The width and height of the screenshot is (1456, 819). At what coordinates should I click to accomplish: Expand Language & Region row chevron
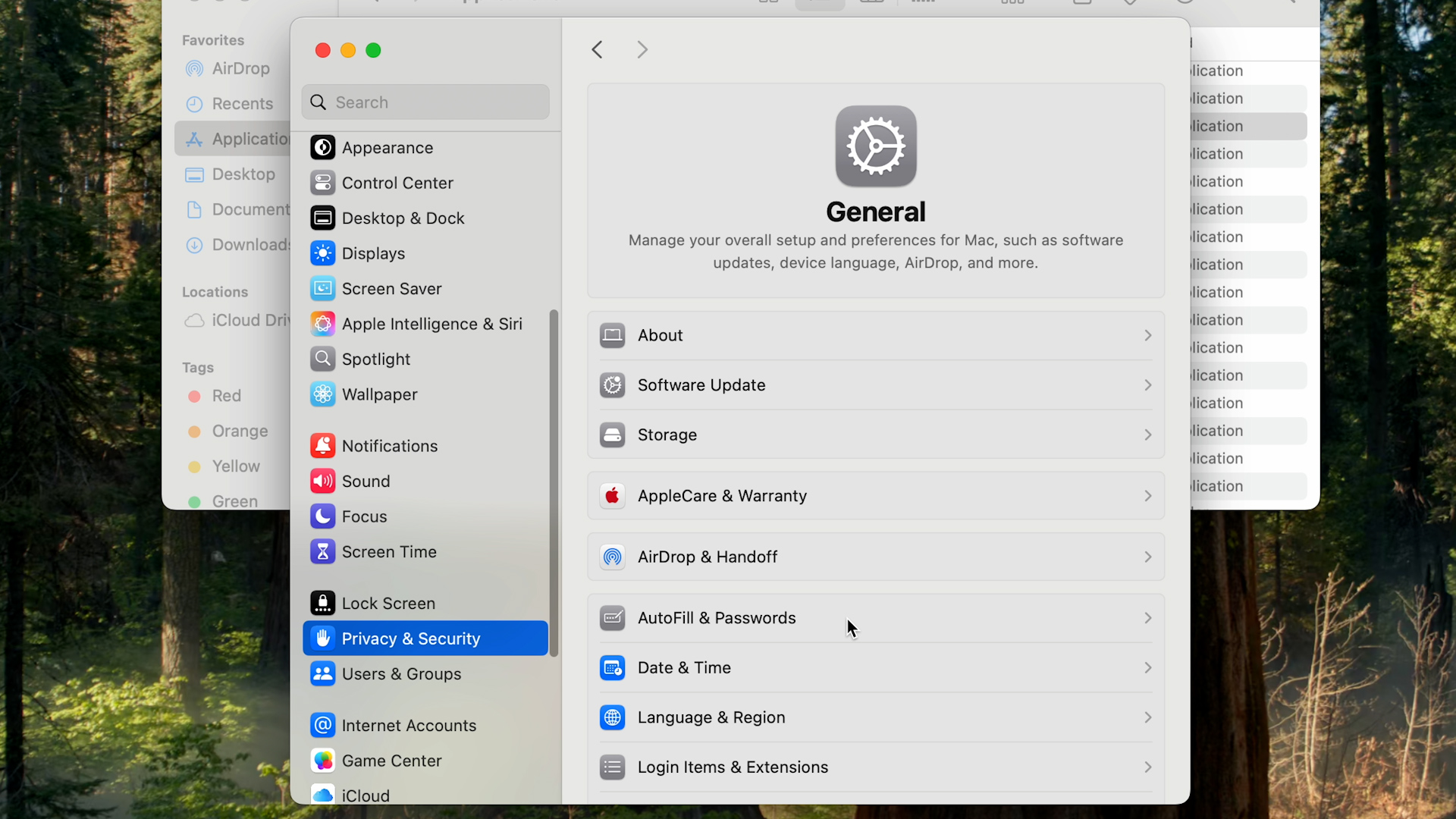(x=1147, y=717)
